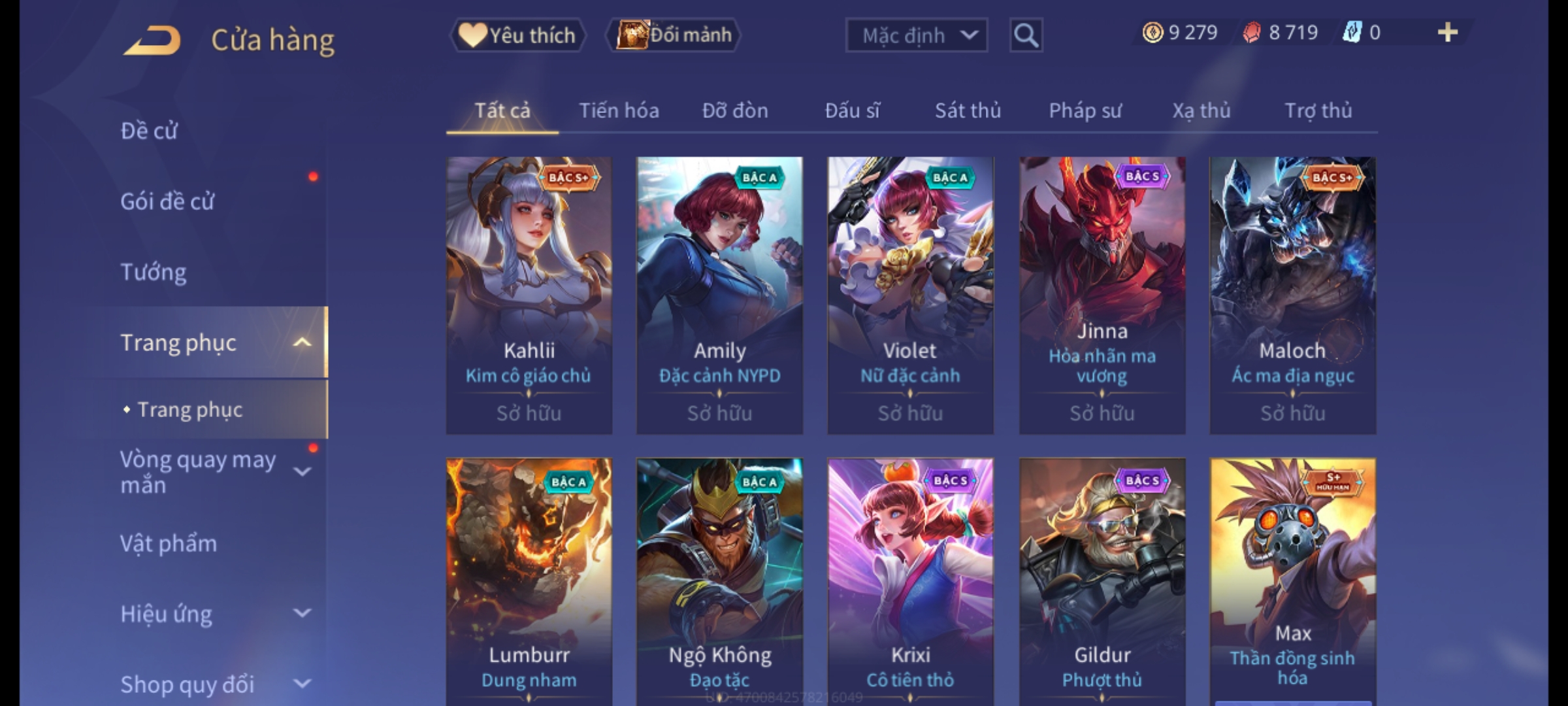Screen dimensions: 1568x706
Task: Tap the blue voucher currency icon
Action: pos(1352,33)
